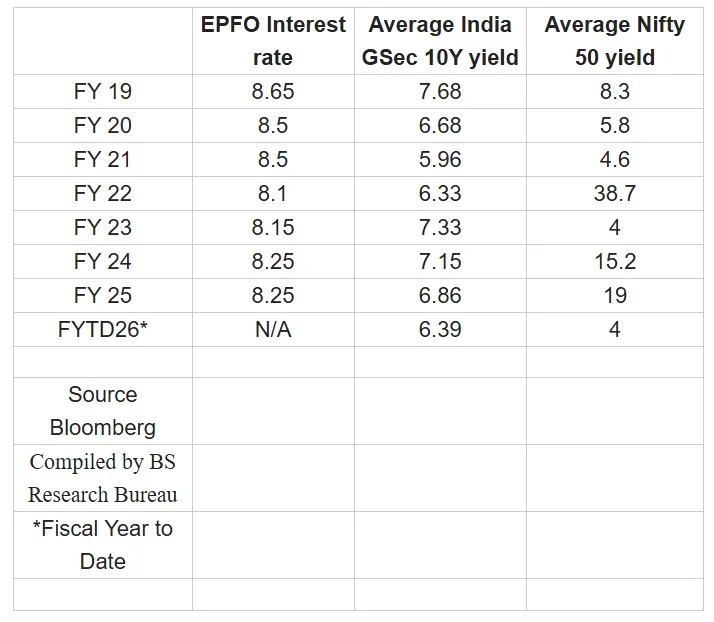Screen dimensions: 714x622
Task: Select the FYTD26* row label
Action: click(x=102, y=330)
